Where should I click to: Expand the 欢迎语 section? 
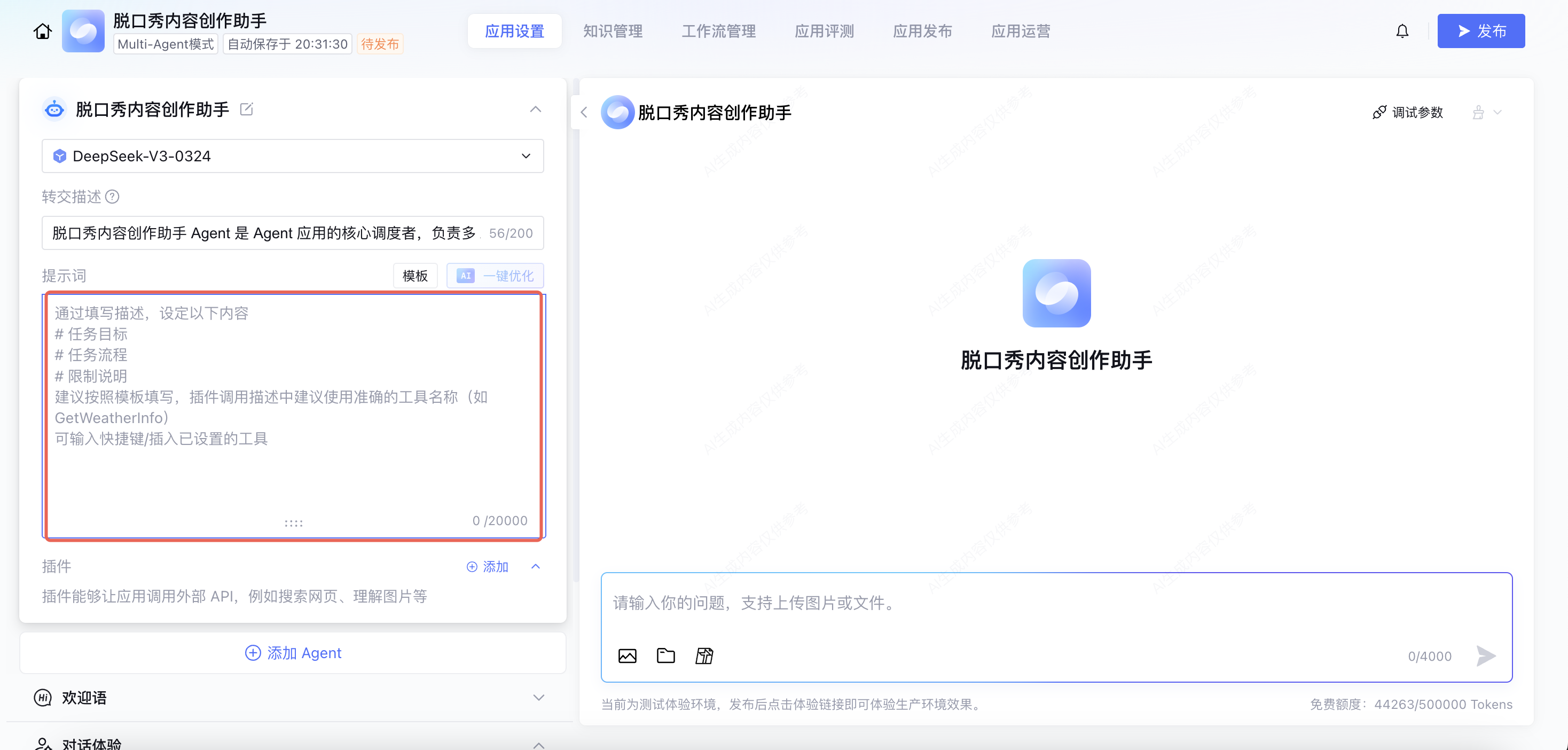pyautogui.click(x=538, y=698)
